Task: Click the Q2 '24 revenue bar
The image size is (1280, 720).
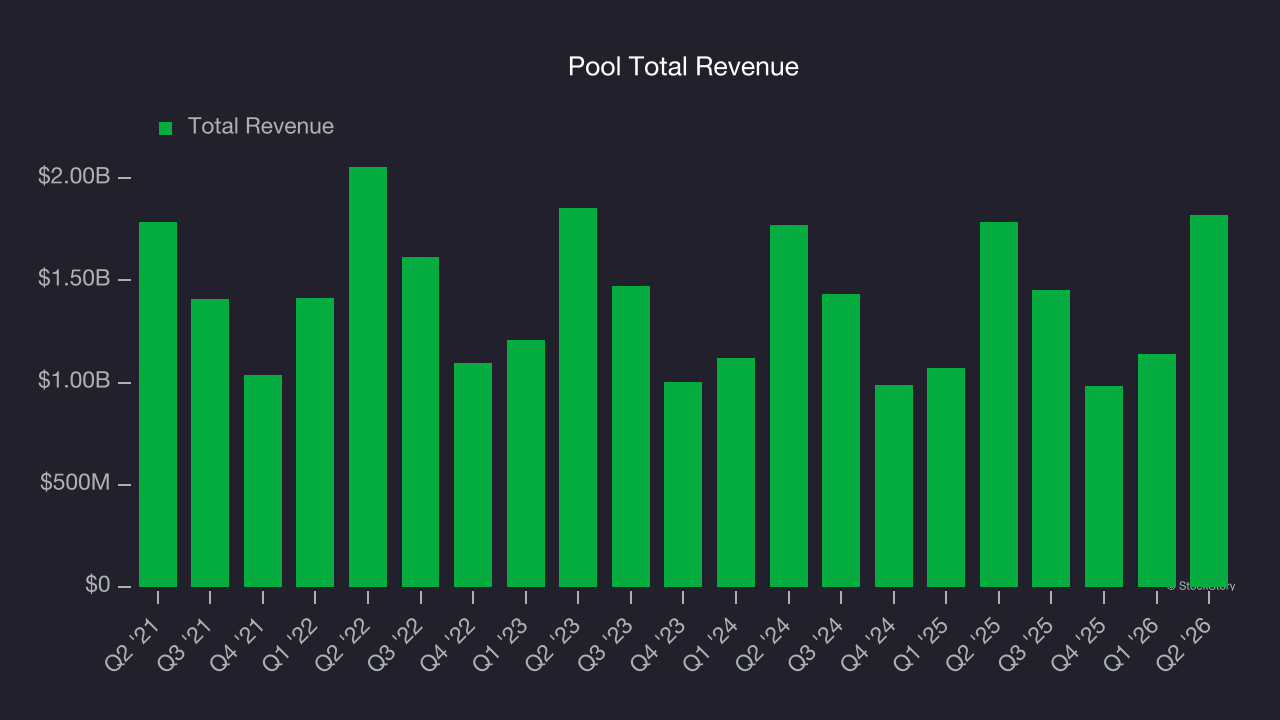Action: [x=789, y=406]
